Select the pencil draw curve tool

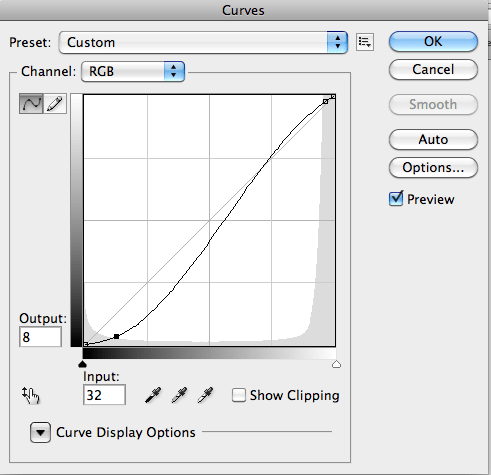coord(55,104)
